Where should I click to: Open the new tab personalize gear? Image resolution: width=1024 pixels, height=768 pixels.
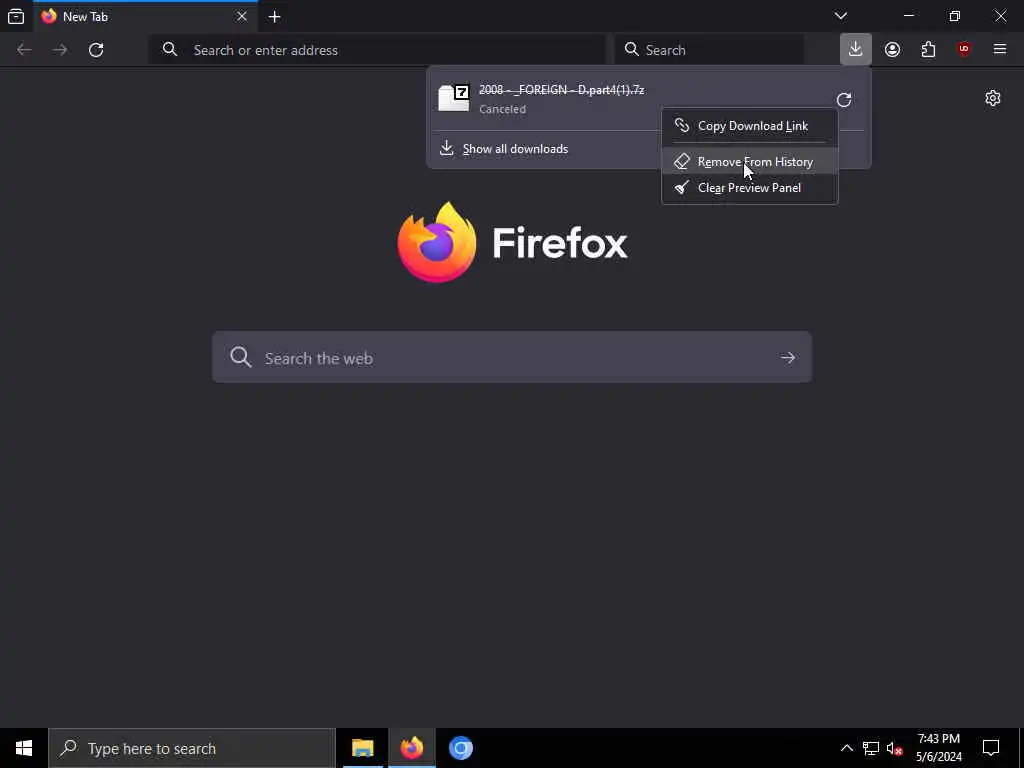[x=993, y=98]
